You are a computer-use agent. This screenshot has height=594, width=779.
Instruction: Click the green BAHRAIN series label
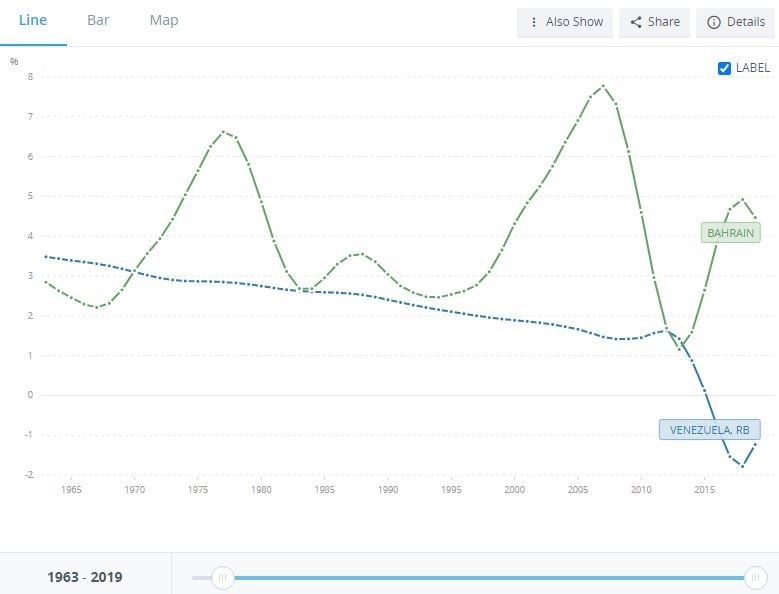[731, 233]
